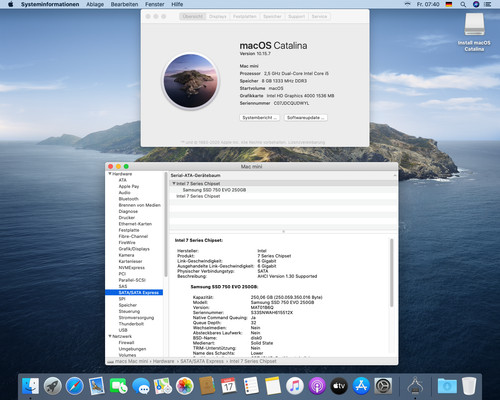Select Thunderbolt in the sidebar
Screen dimensions: 500x400
pyautogui.click(x=131, y=324)
